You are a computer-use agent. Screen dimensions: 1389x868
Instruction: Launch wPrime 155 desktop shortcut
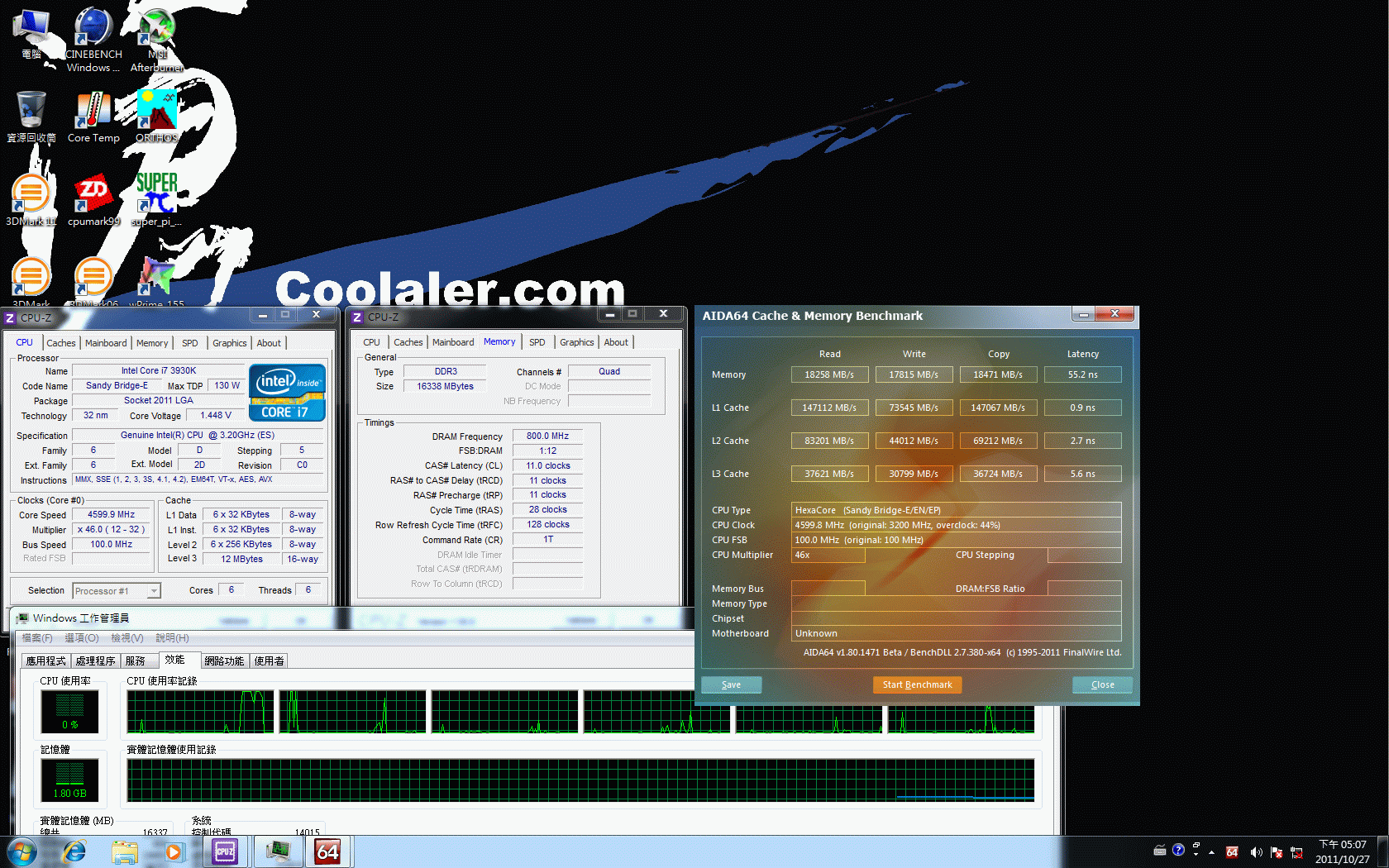[157, 281]
